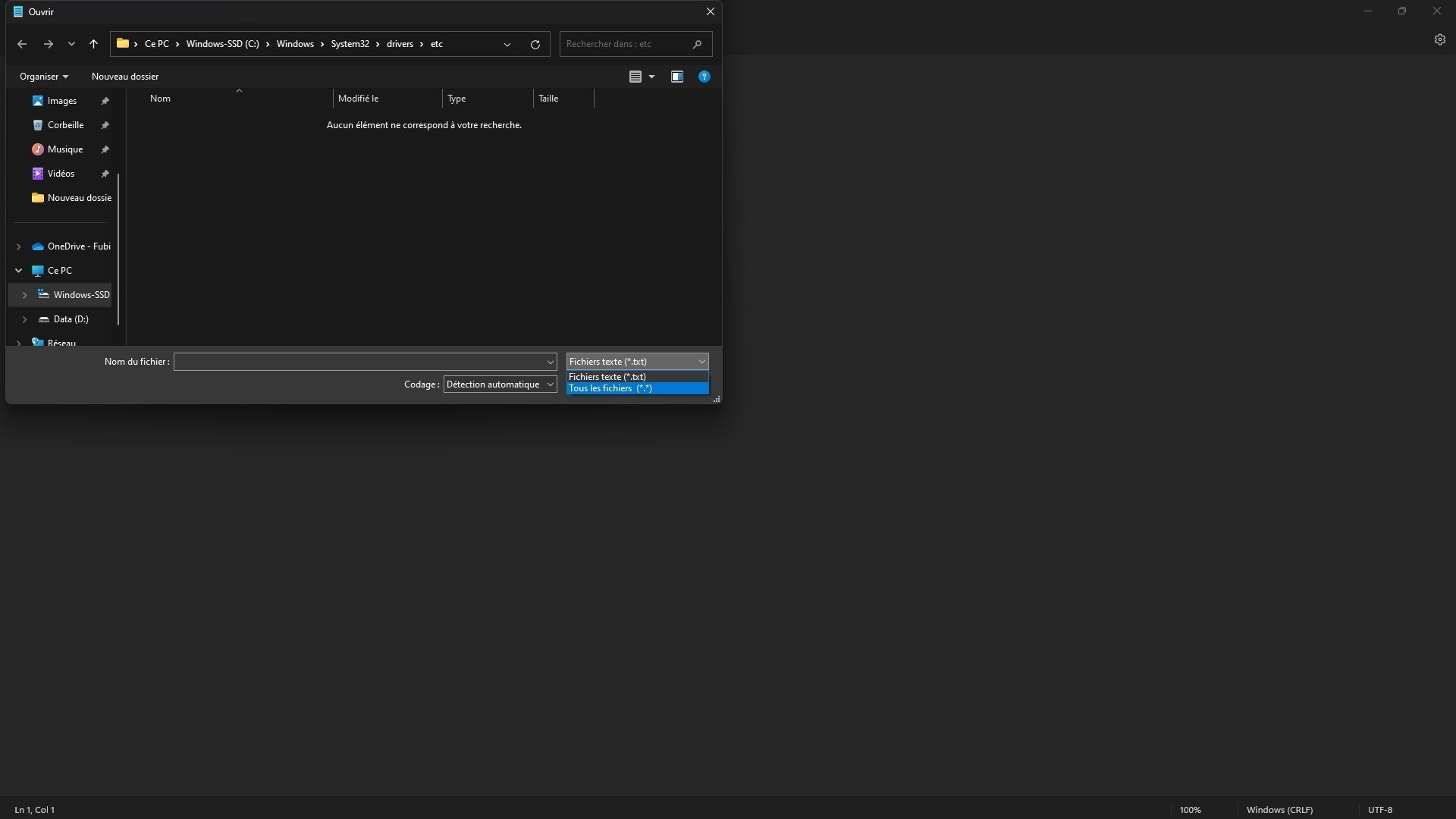This screenshot has width=1456, height=819.
Task: Toggle the preview pane
Action: click(x=677, y=77)
